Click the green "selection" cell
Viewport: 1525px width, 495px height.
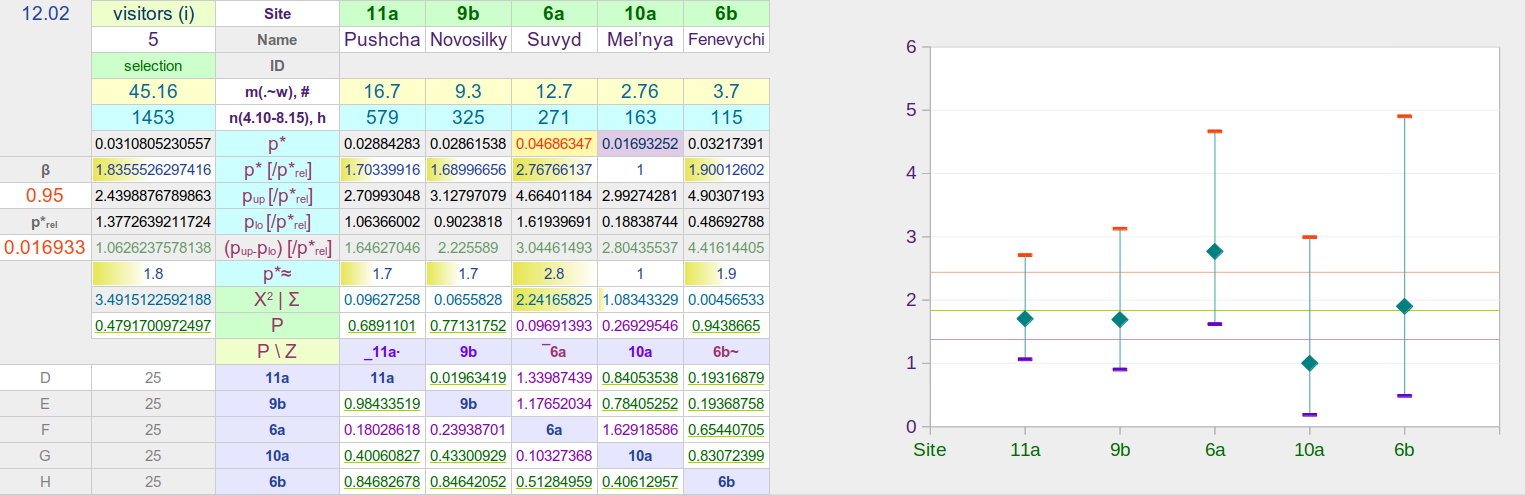click(153, 66)
